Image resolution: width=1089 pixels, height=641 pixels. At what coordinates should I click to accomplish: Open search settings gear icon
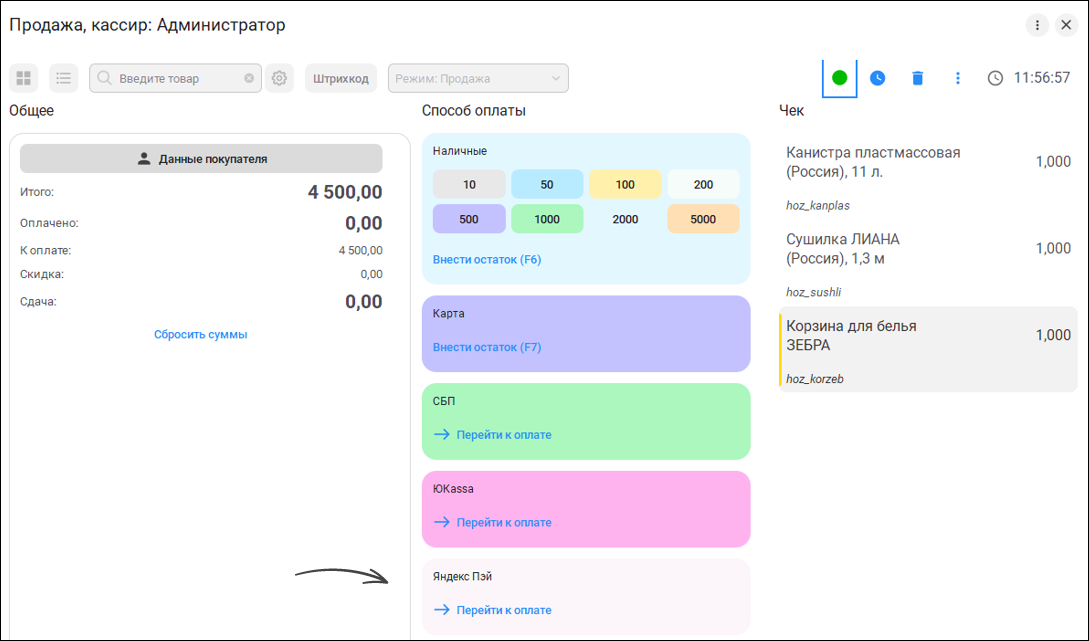(279, 78)
